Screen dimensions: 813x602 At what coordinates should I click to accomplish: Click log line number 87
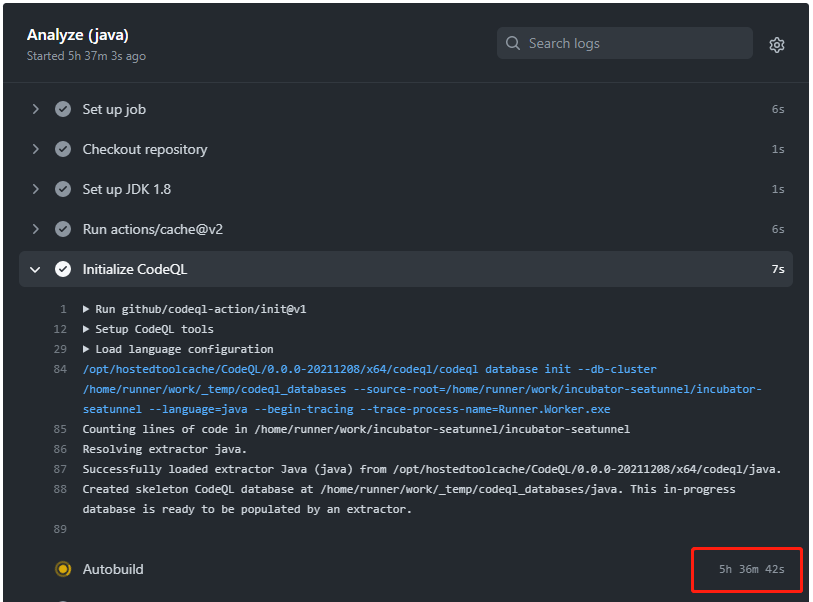[60, 469]
